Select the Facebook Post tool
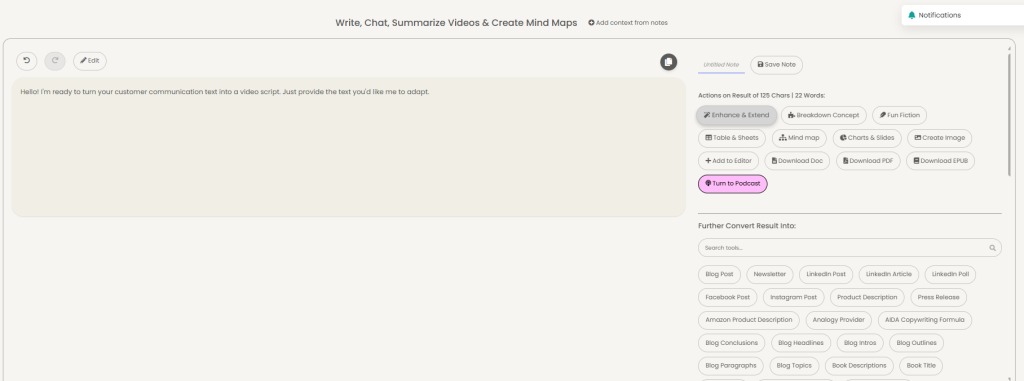Screen dimensions: 1024x381 728,297
